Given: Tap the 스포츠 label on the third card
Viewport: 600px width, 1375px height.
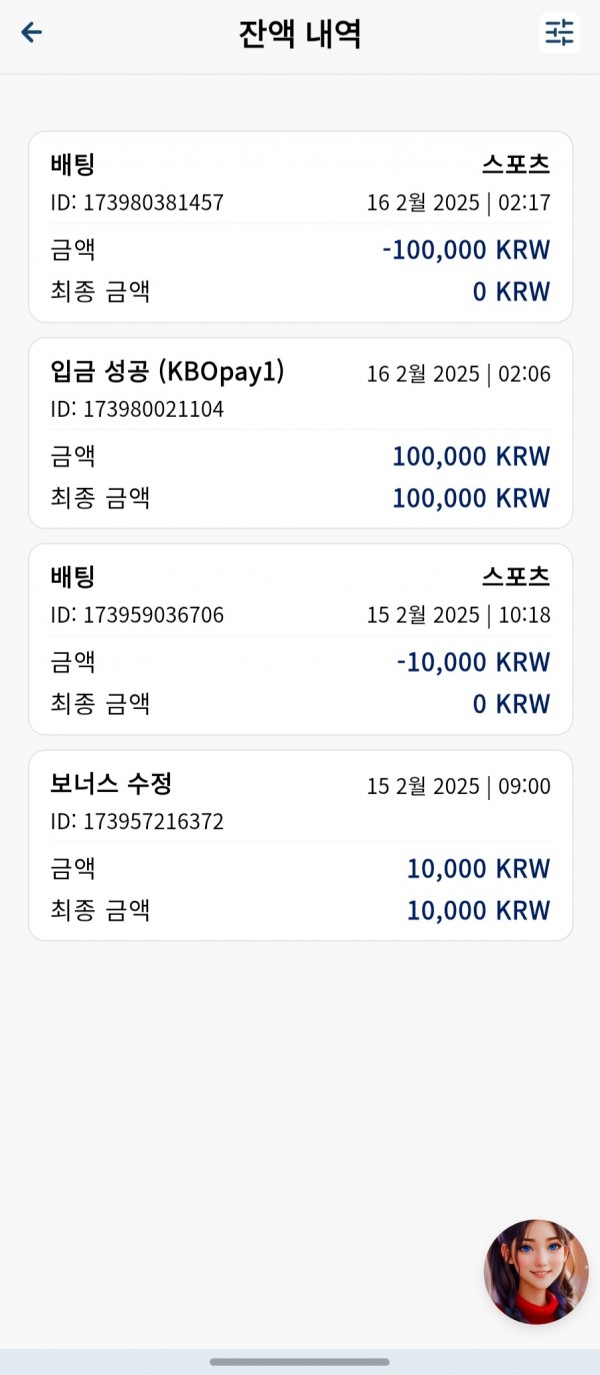Looking at the screenshot, I should (x=516, y=577).
